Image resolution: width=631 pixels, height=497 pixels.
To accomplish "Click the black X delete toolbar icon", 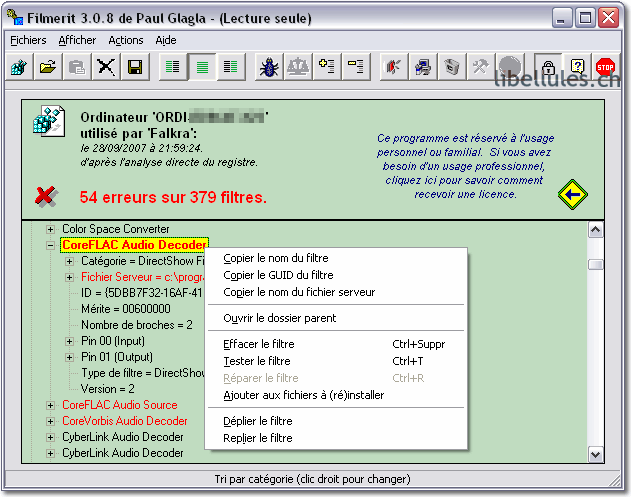I will pos(106,67).
